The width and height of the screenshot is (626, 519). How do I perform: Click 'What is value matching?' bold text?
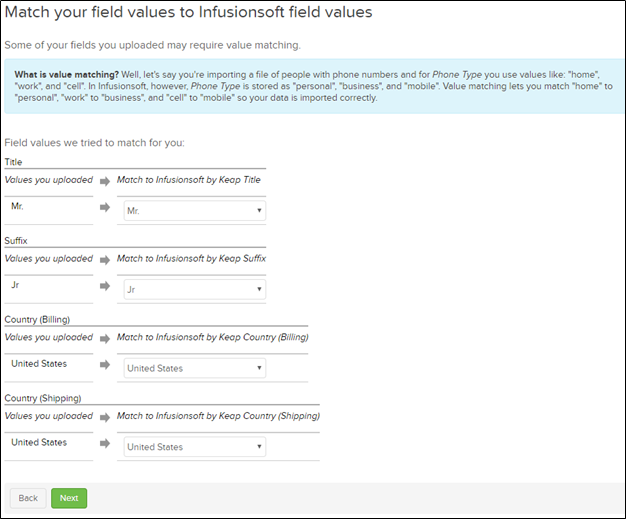pyautogui.click(x=67, y=75)
